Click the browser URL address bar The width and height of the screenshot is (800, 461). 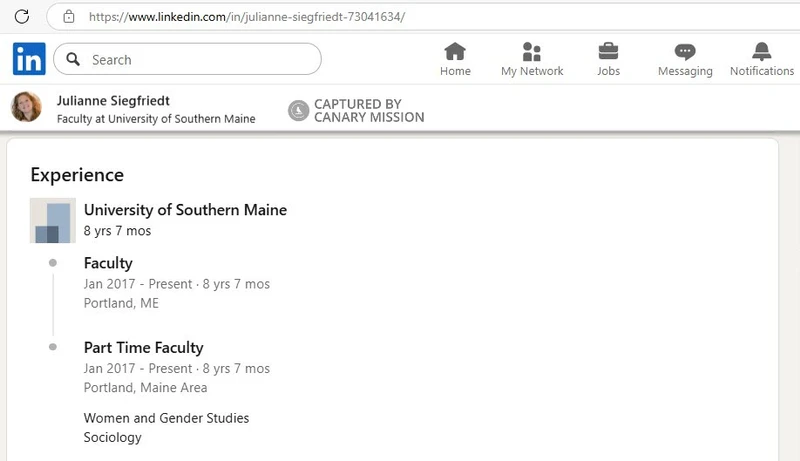pos(423,17)
